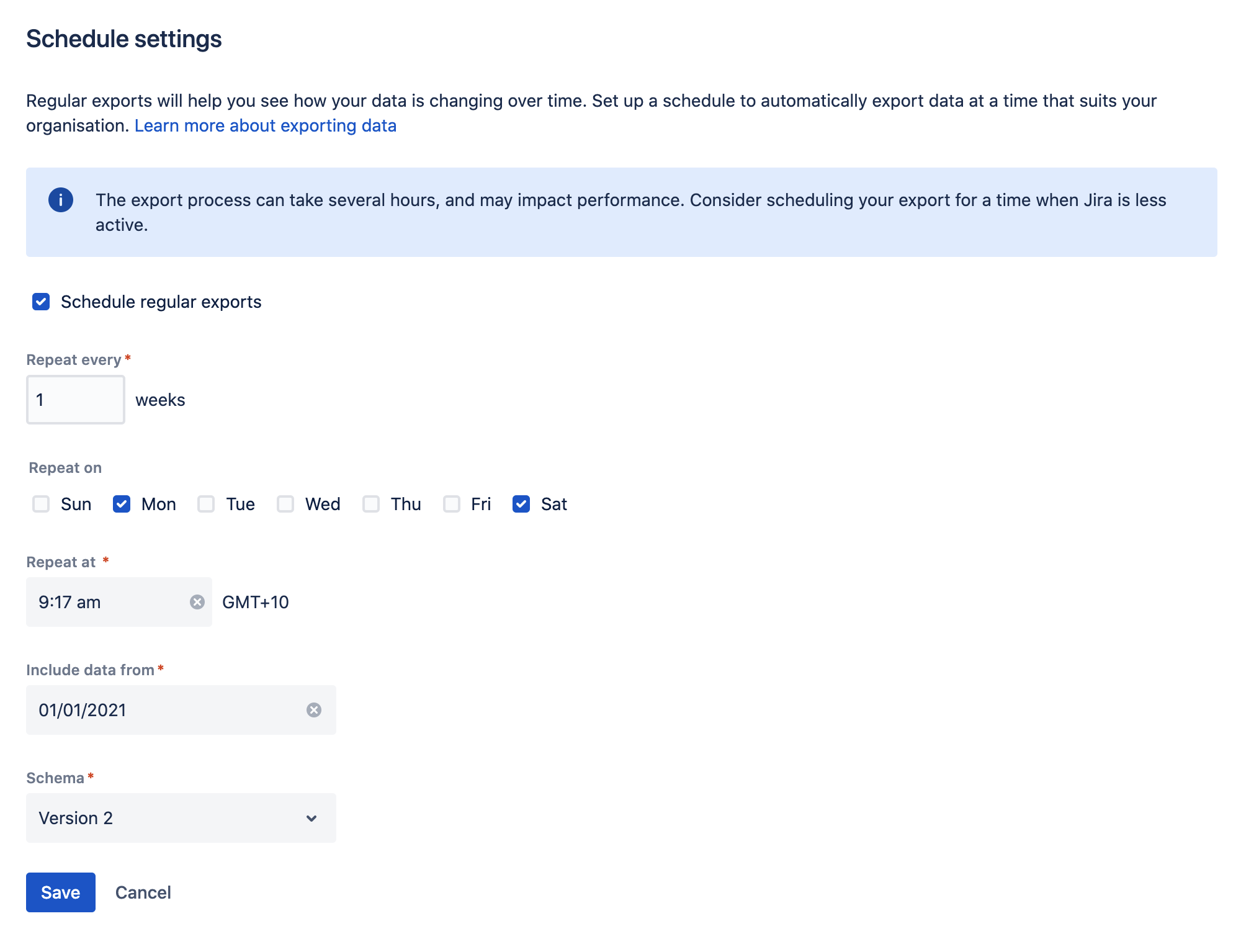Open the Schema Version 2 dropdown
This screenshot has width=1241, height=952.
168,818
